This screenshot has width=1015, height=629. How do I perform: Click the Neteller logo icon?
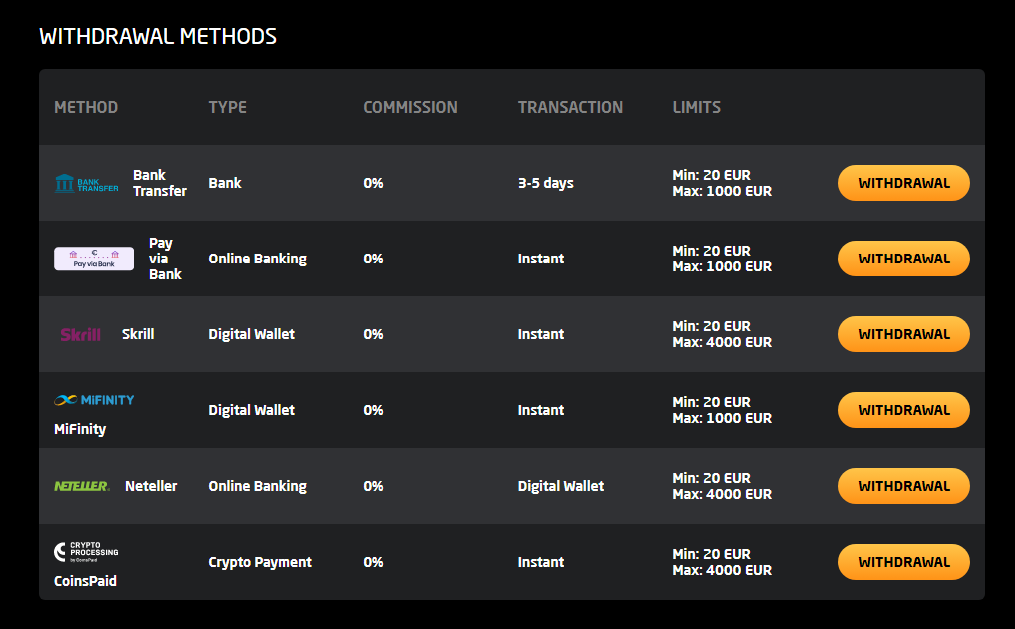coord(82,486)
